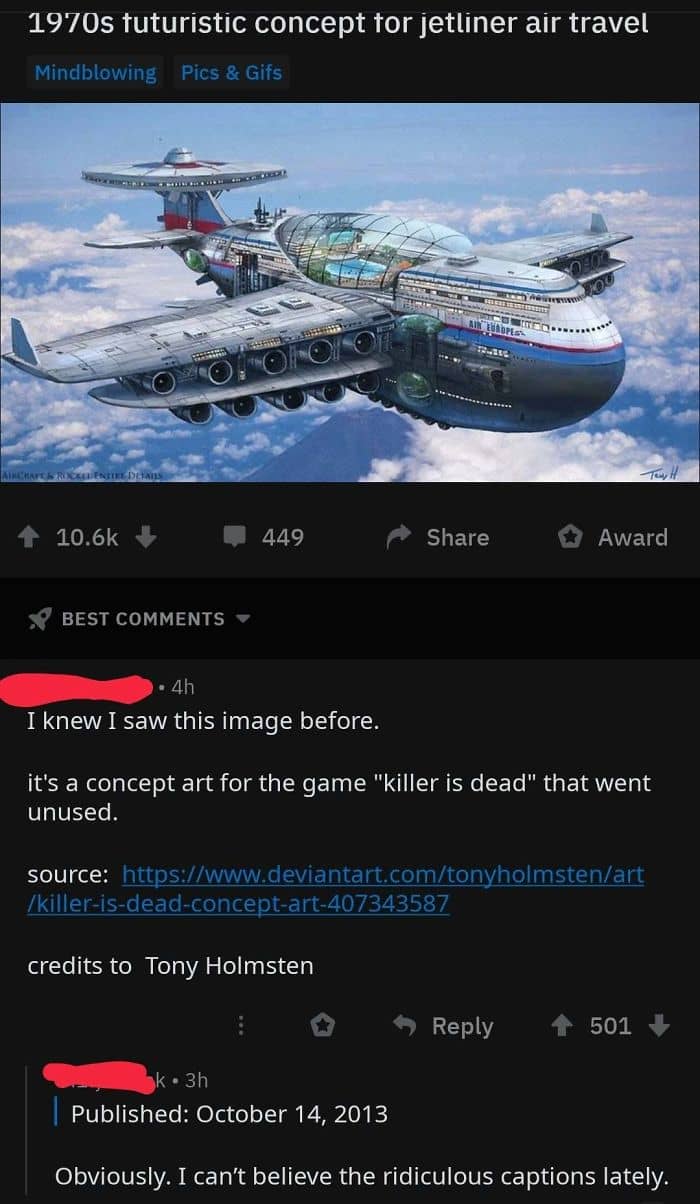Click the Award badge icon on post
The width and height of the screenshot is (700, 1204).
click(x=570, y=537)
